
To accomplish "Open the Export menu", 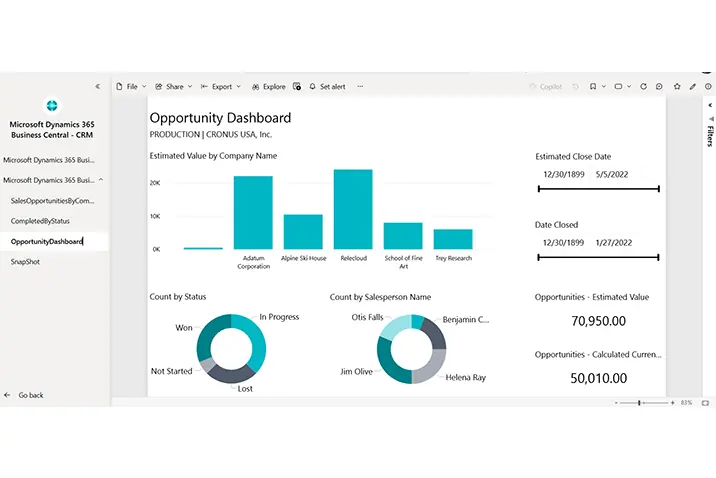I will click(221, 86).
